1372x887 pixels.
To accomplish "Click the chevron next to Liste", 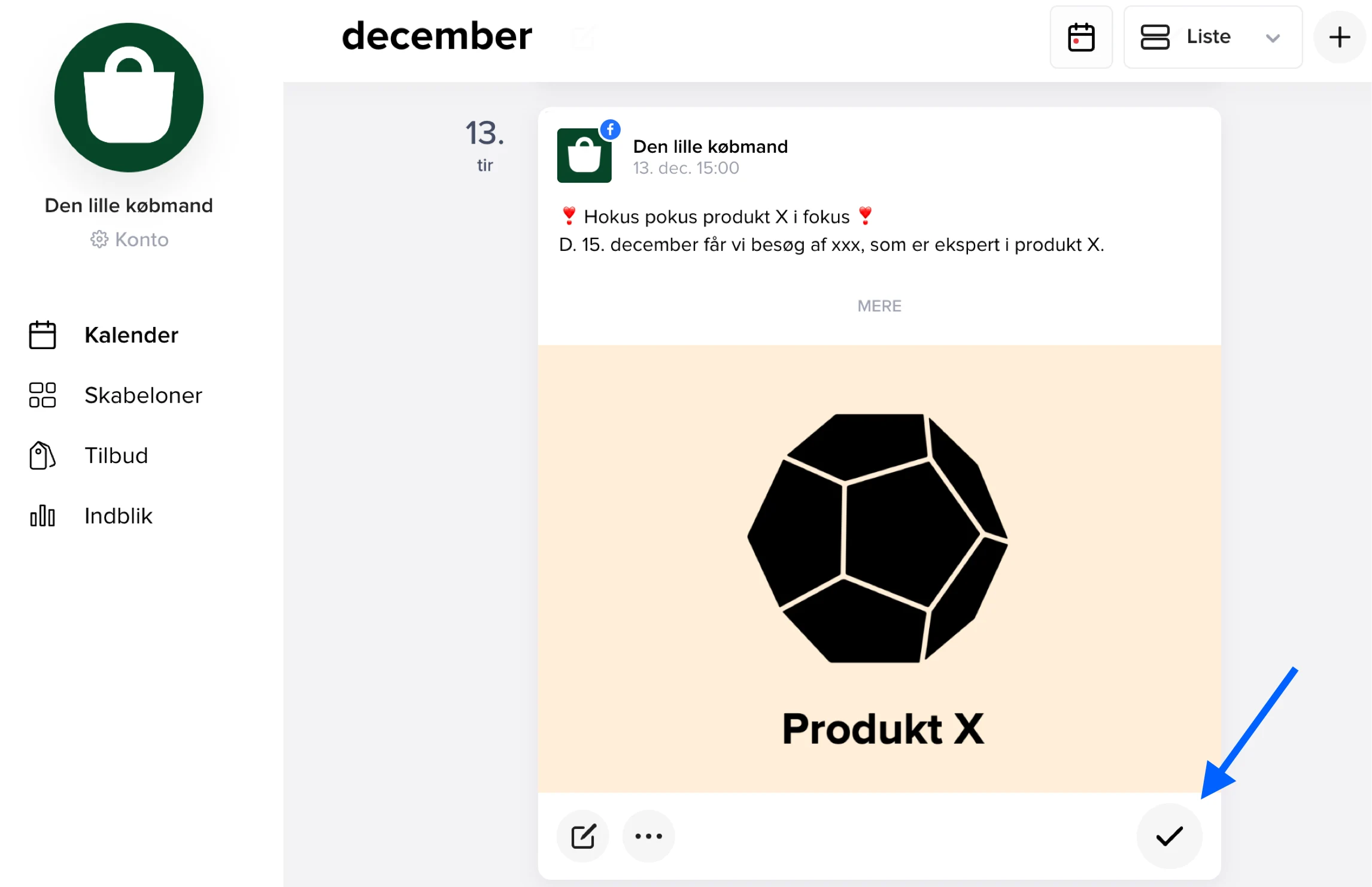I will 1273,38.
